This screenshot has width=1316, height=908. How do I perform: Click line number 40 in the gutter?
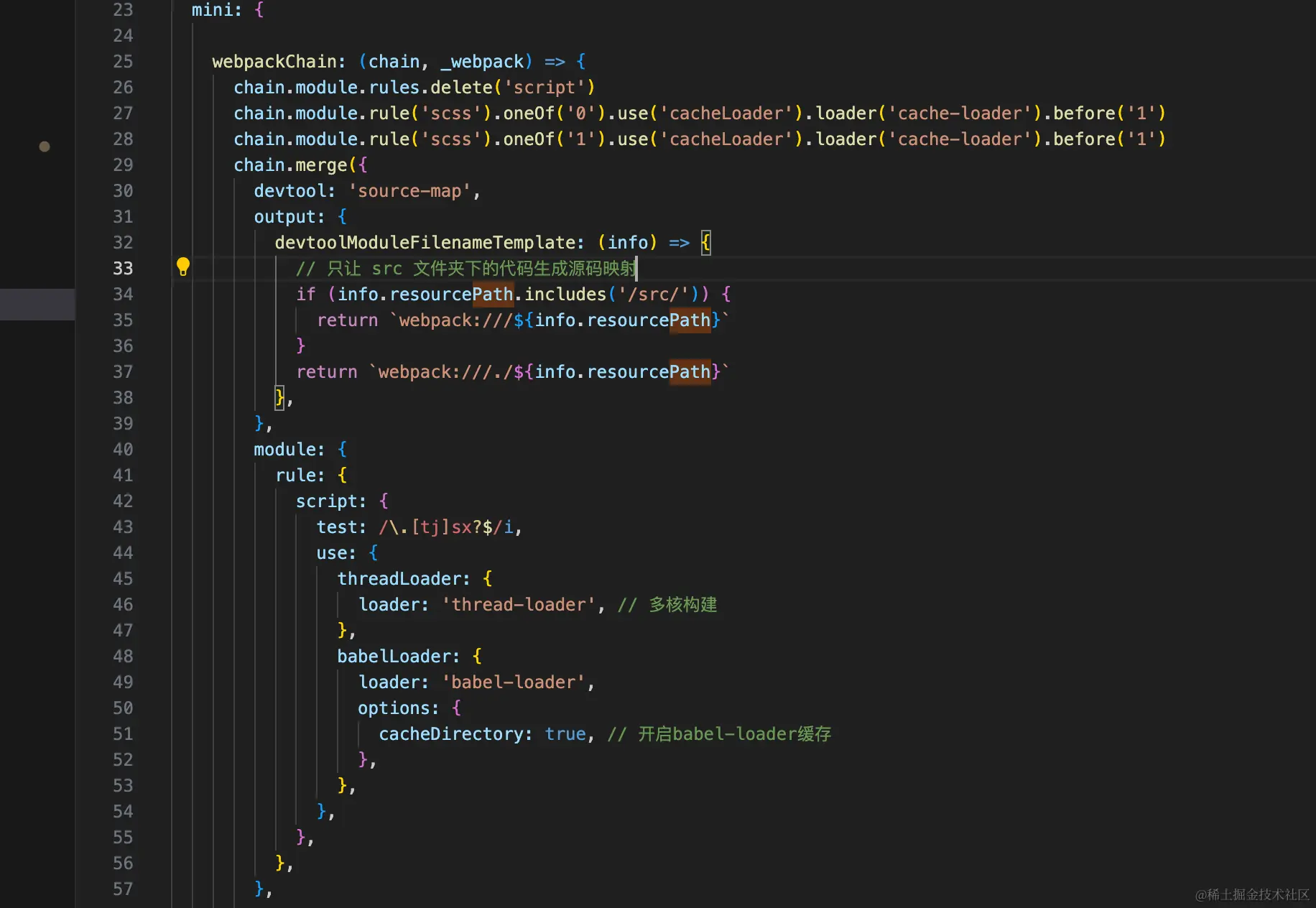123,450
